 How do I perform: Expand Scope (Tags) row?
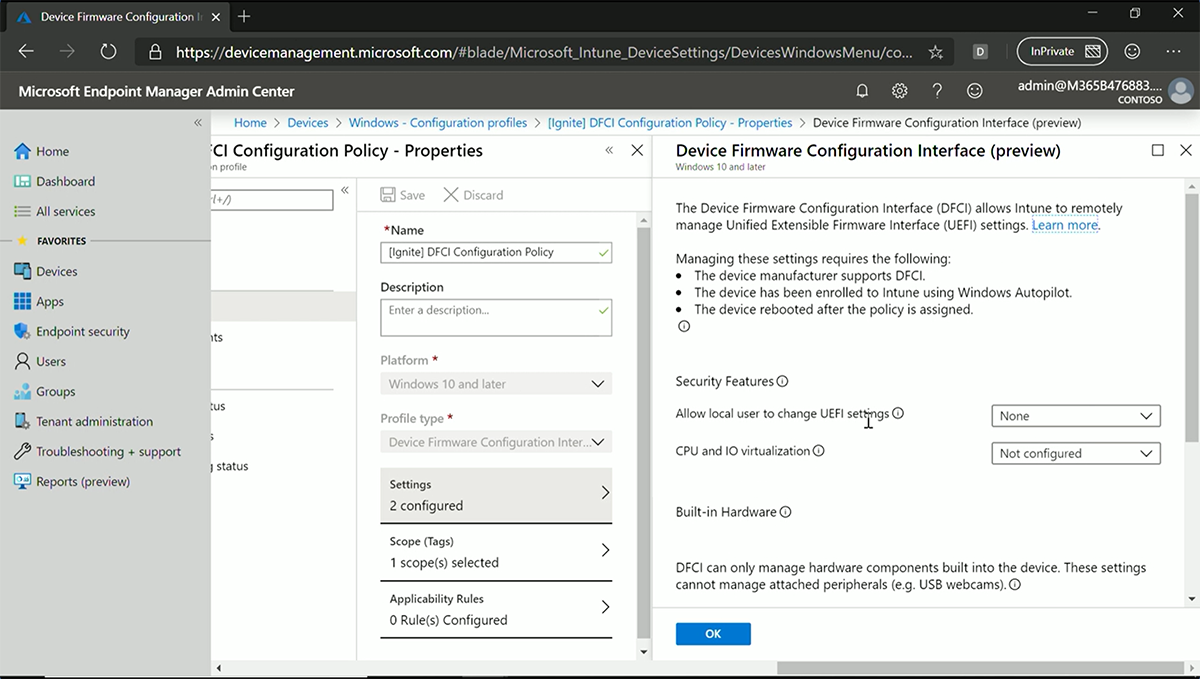click(496, 552)
